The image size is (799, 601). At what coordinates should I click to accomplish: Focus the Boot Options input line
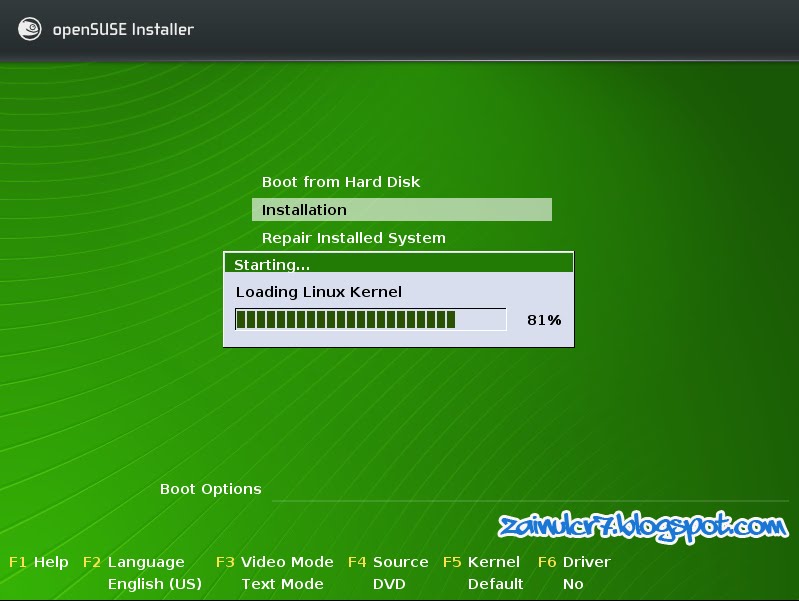point(530,492)
